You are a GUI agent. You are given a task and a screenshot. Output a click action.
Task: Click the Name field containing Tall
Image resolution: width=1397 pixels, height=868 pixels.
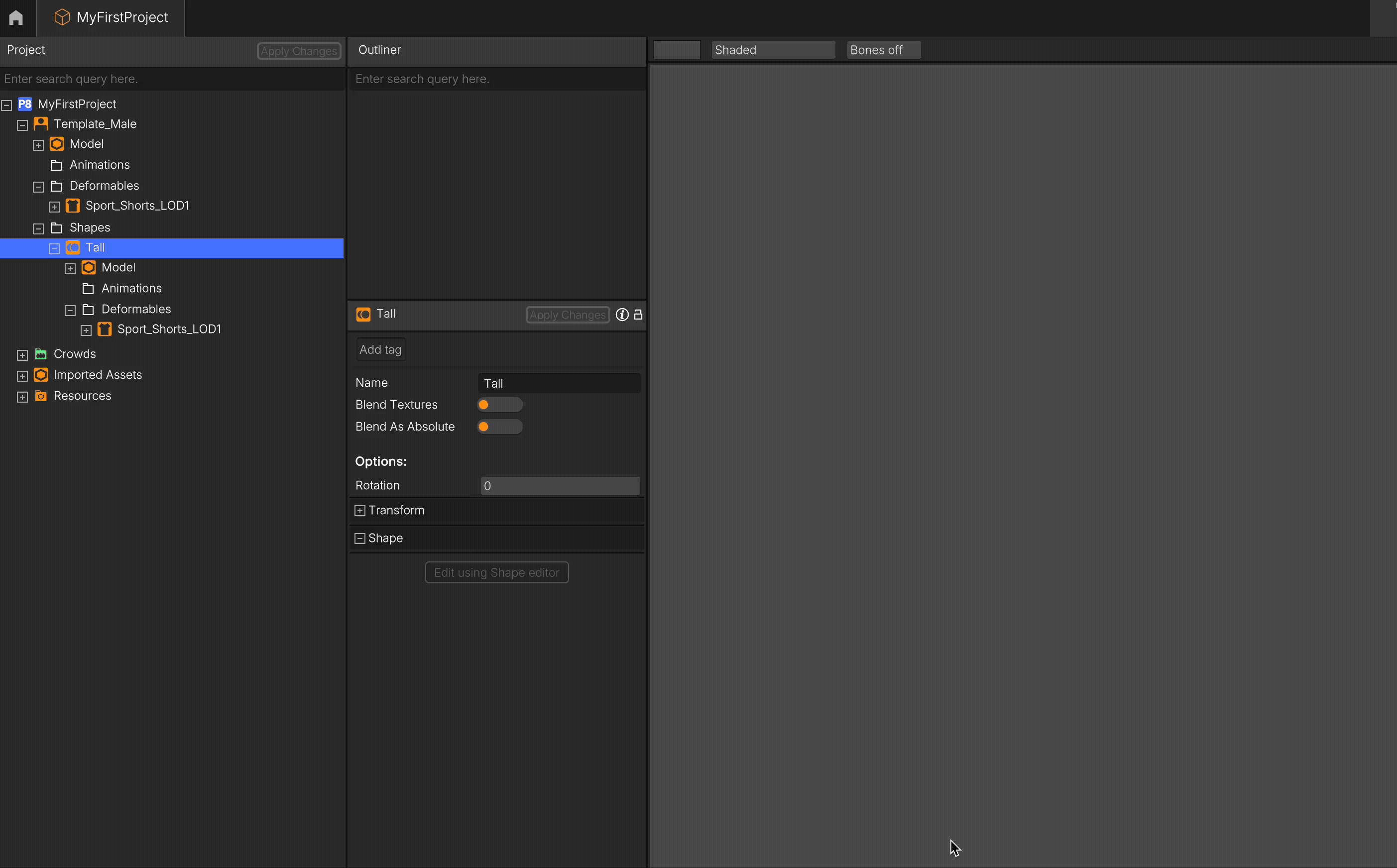tap(559, 383)
